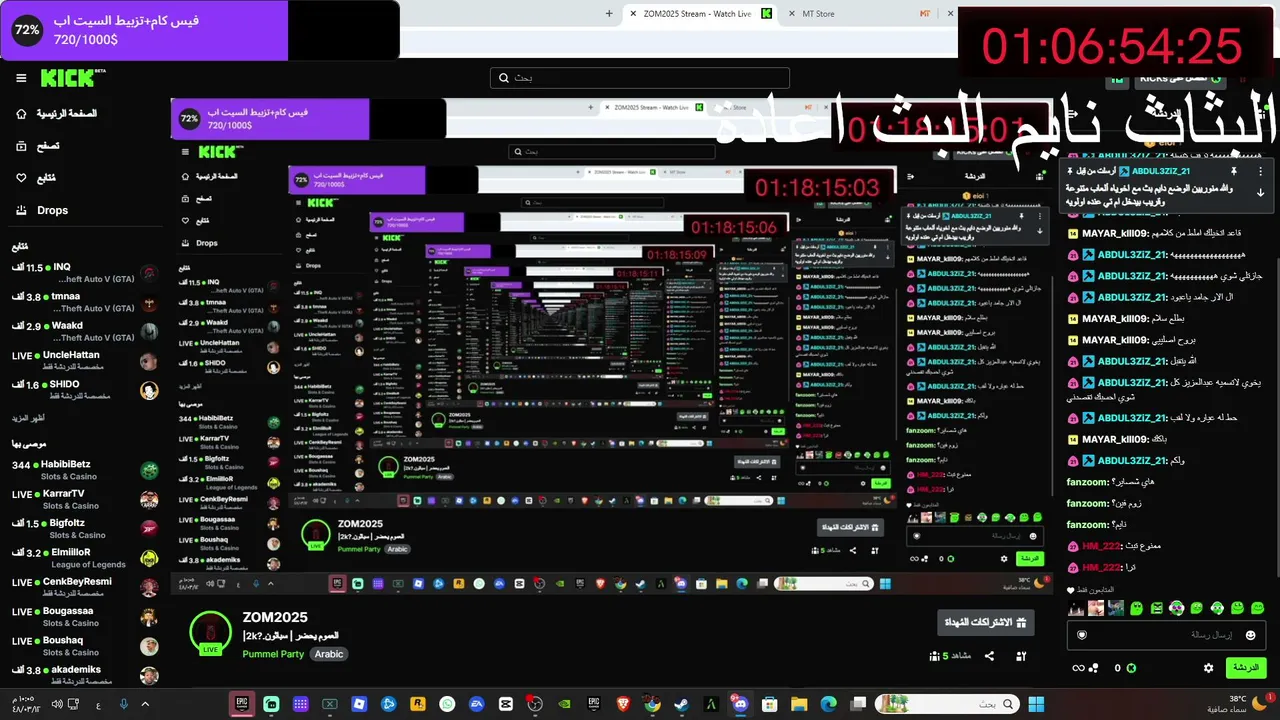The width and height of the screenshot is (1280, 720).
Task: Open the Pummel Party category link
Action: click(273, 654)
